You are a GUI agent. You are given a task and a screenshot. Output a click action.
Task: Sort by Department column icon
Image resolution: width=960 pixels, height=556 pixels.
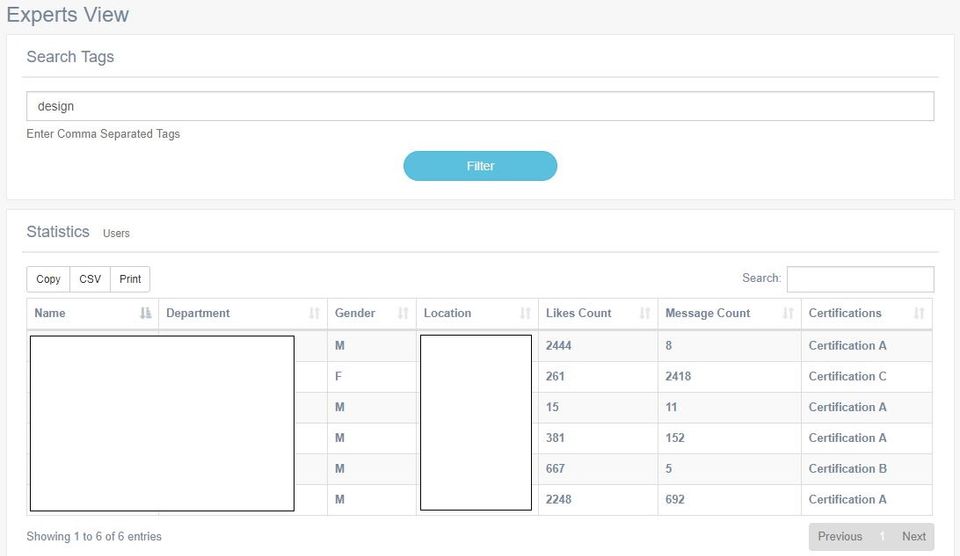[314, 313]
